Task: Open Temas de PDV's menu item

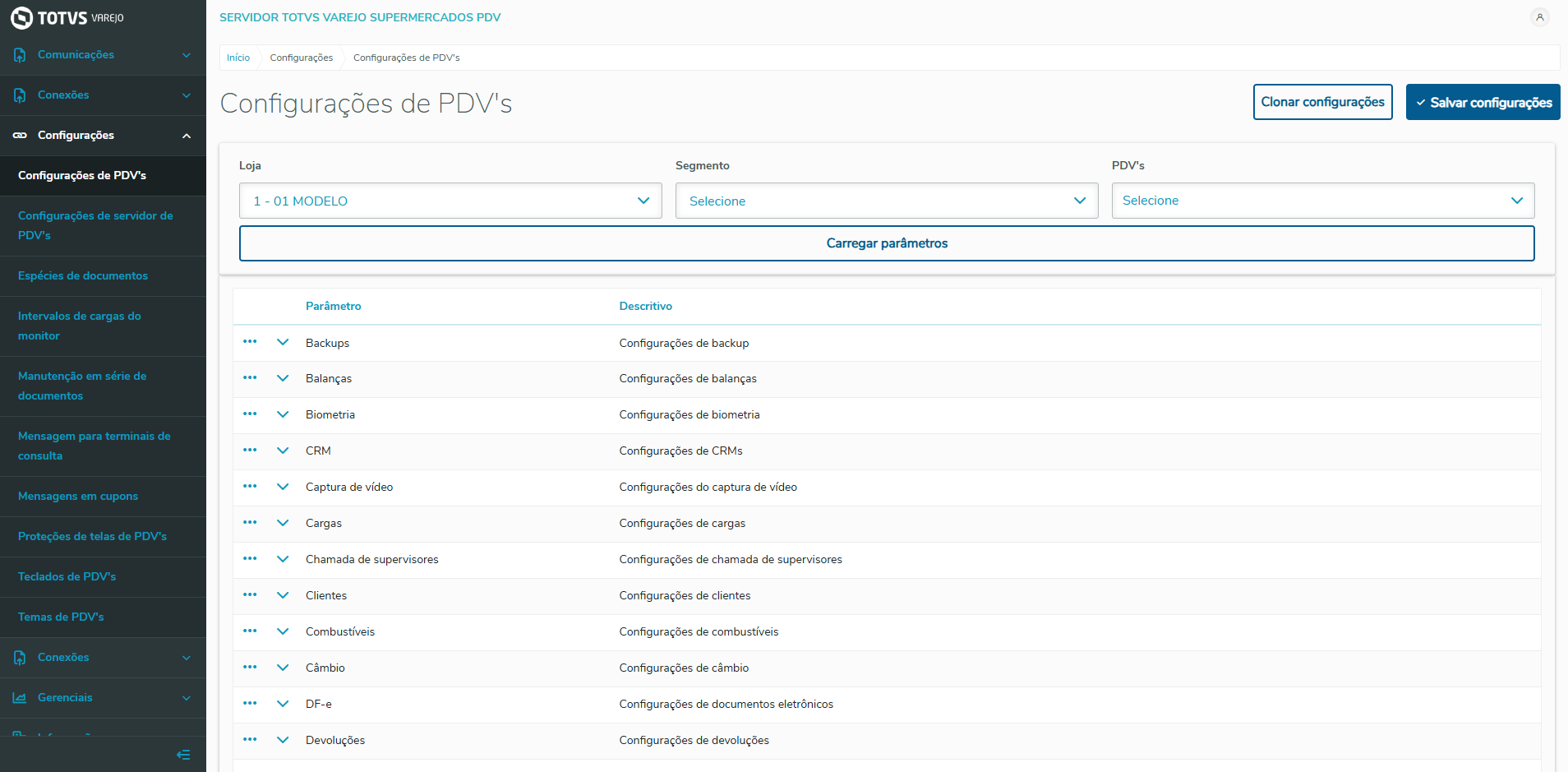Action: [x=103, y=617]
